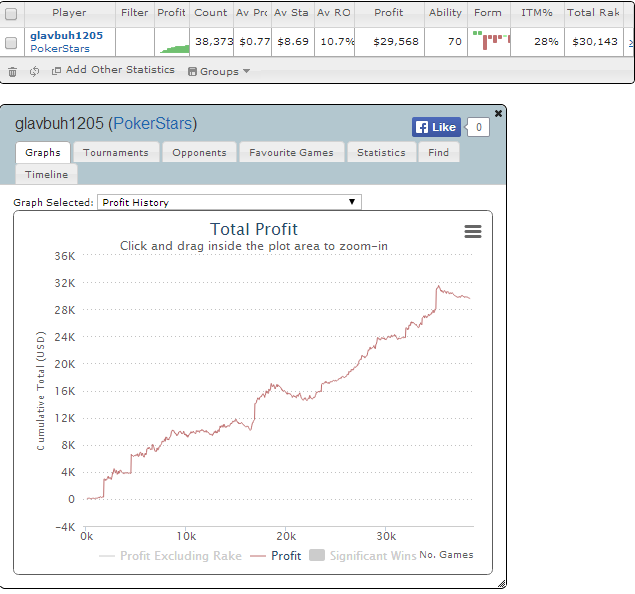
Task: Sort by the Player column header
Action: 69,13
